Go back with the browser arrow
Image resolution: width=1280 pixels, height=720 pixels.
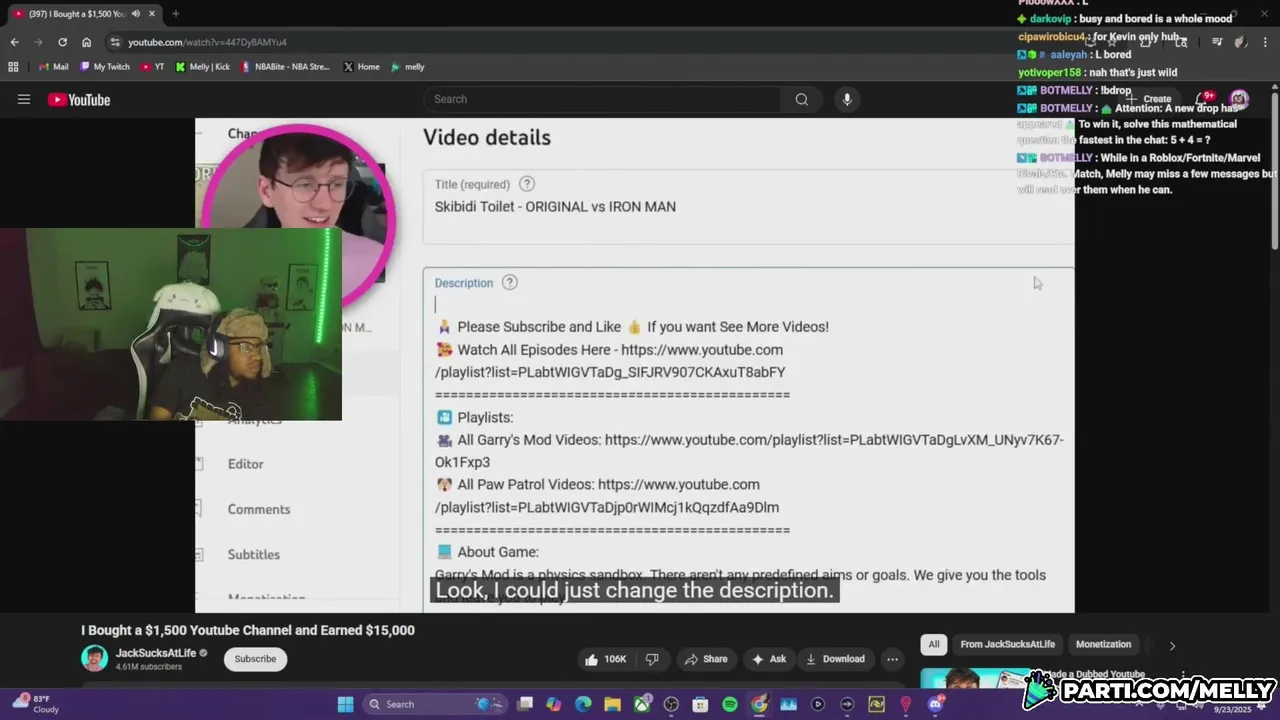(14, 42)
